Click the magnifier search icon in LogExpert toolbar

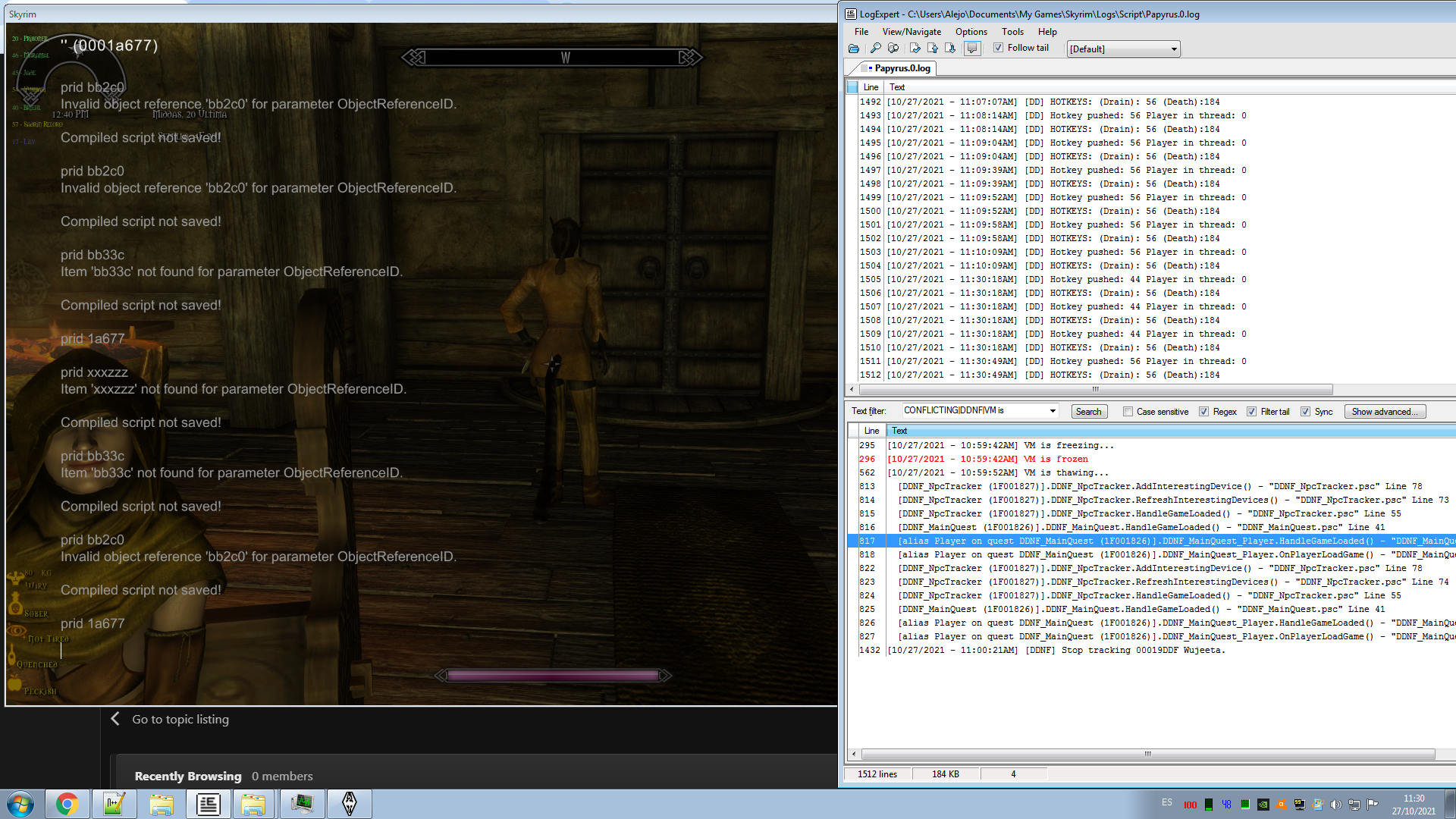(x=875, y=49)
